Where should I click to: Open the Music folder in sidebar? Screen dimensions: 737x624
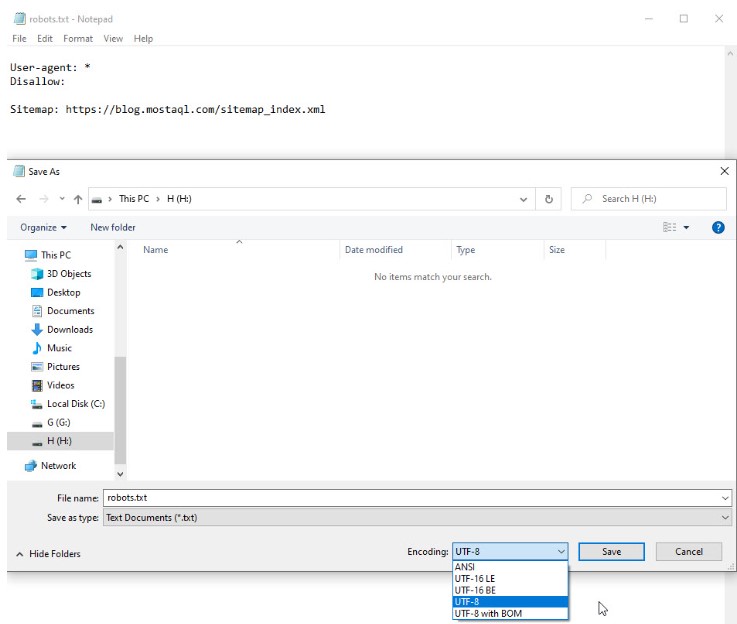pyautogui.click(x=51, y=348)
